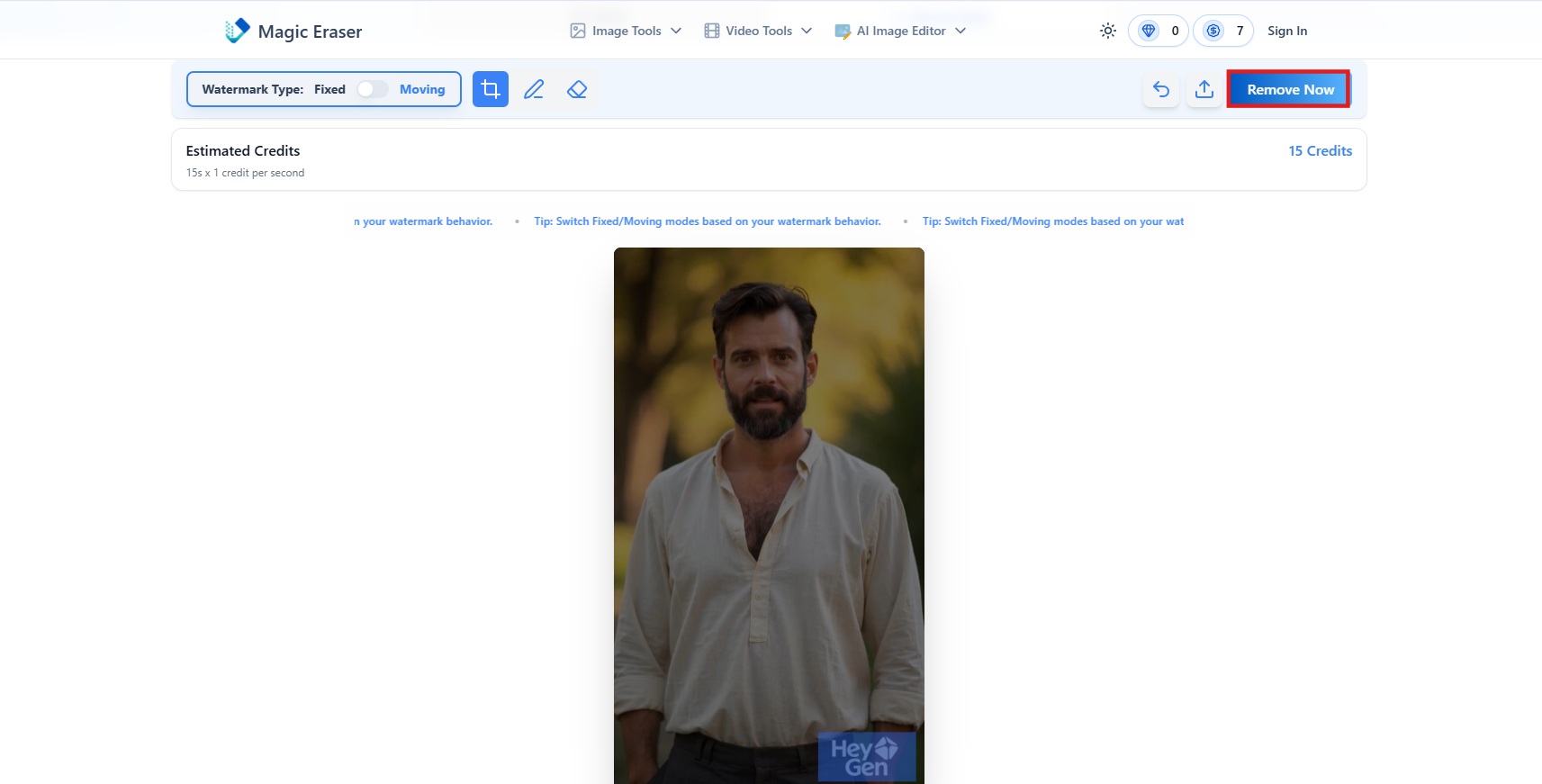Click the Moving watermark label
Image resolution: width=1542 pixels, height=784 pixels.
coord(422,89)
